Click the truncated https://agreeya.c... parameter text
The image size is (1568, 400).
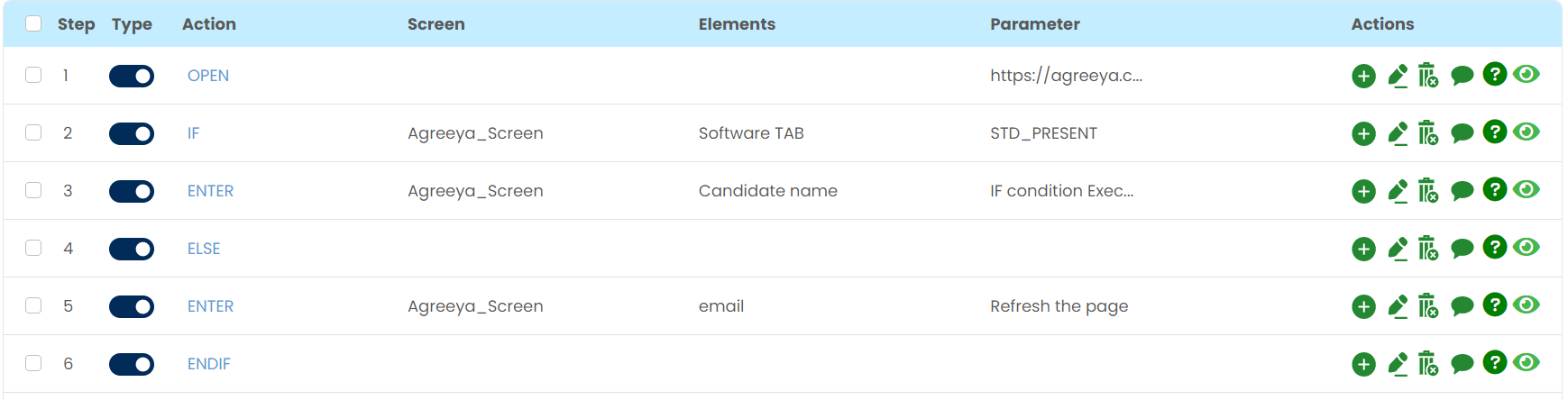click(x=1066, y=76)
